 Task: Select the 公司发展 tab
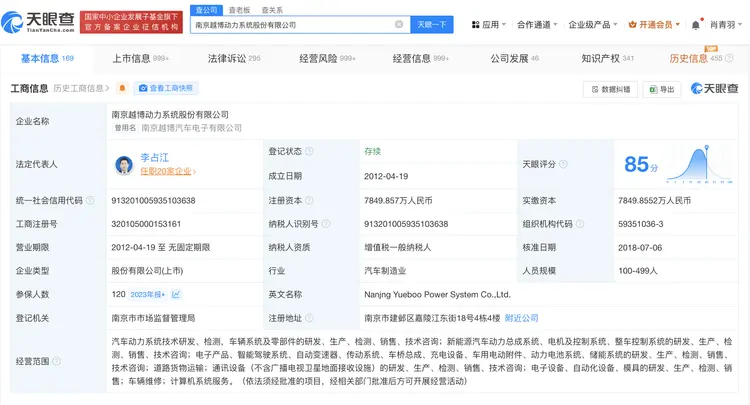tap(514, 58)
